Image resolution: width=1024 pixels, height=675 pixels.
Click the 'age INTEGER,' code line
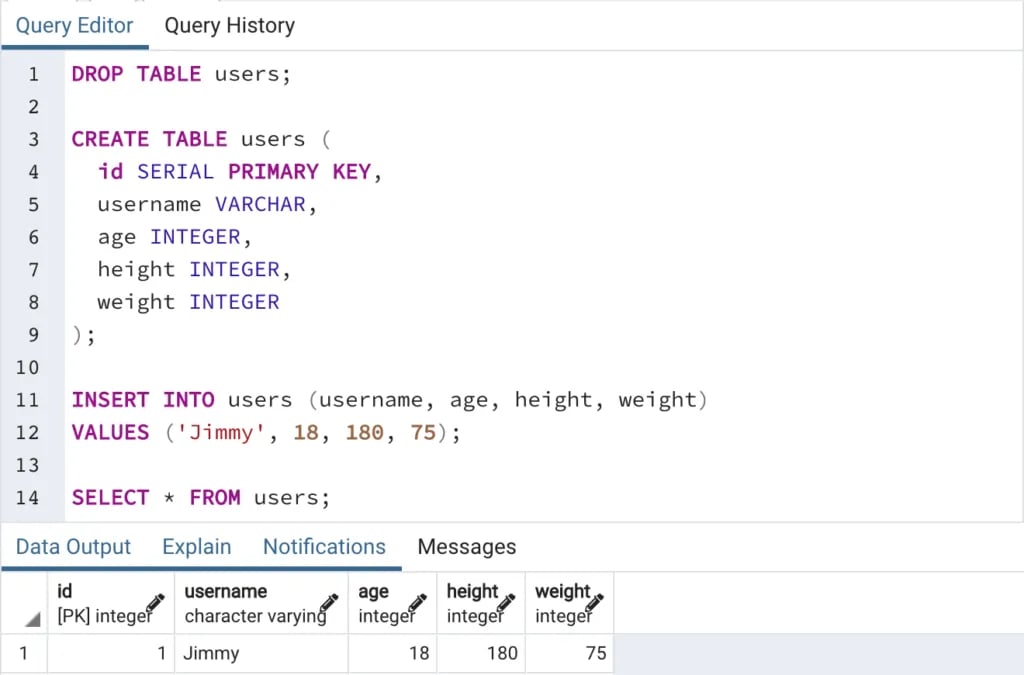coord(174,237)
